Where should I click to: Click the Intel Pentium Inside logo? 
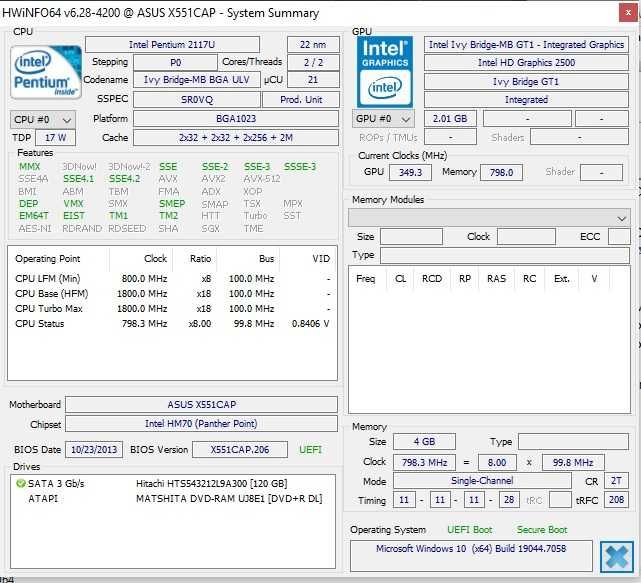pyautogui.click(x=46, y=73)
